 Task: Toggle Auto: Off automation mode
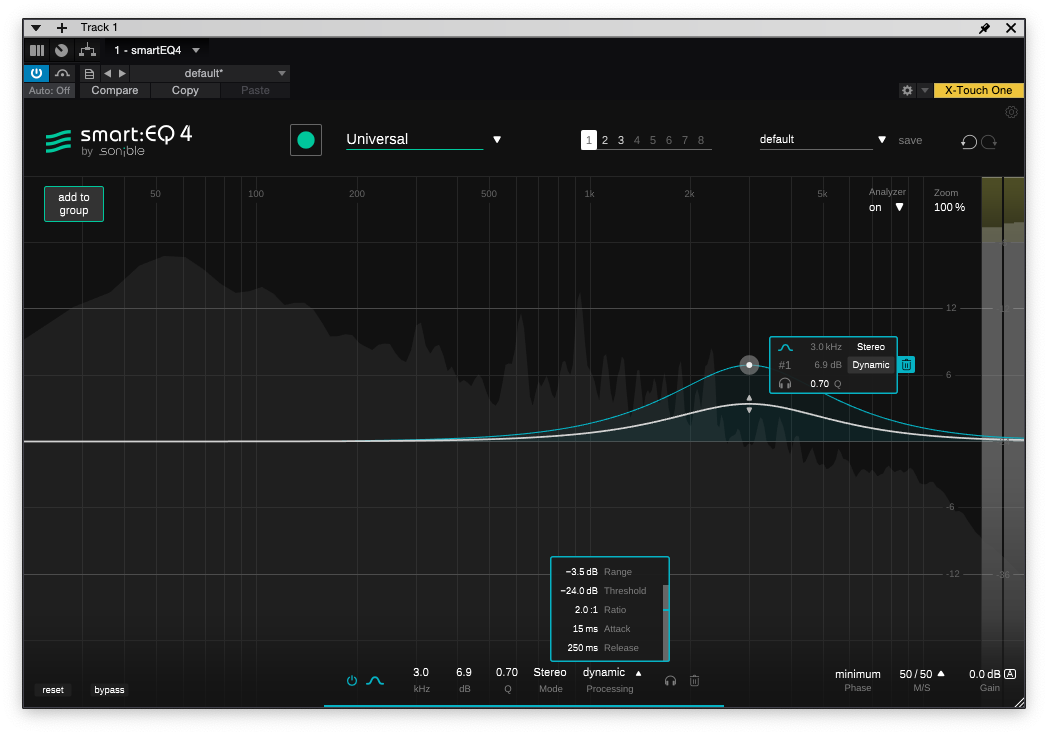click(49, 90)
